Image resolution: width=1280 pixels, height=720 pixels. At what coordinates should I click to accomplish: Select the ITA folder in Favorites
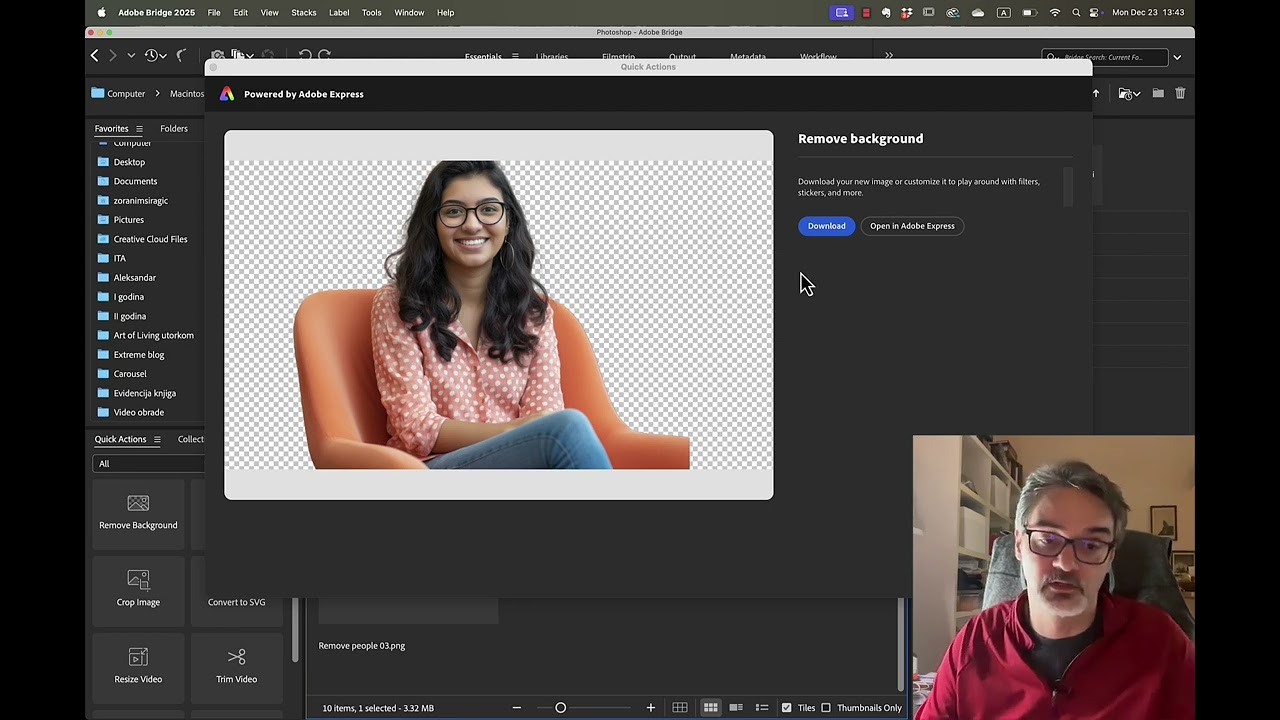tap(119, 258)
